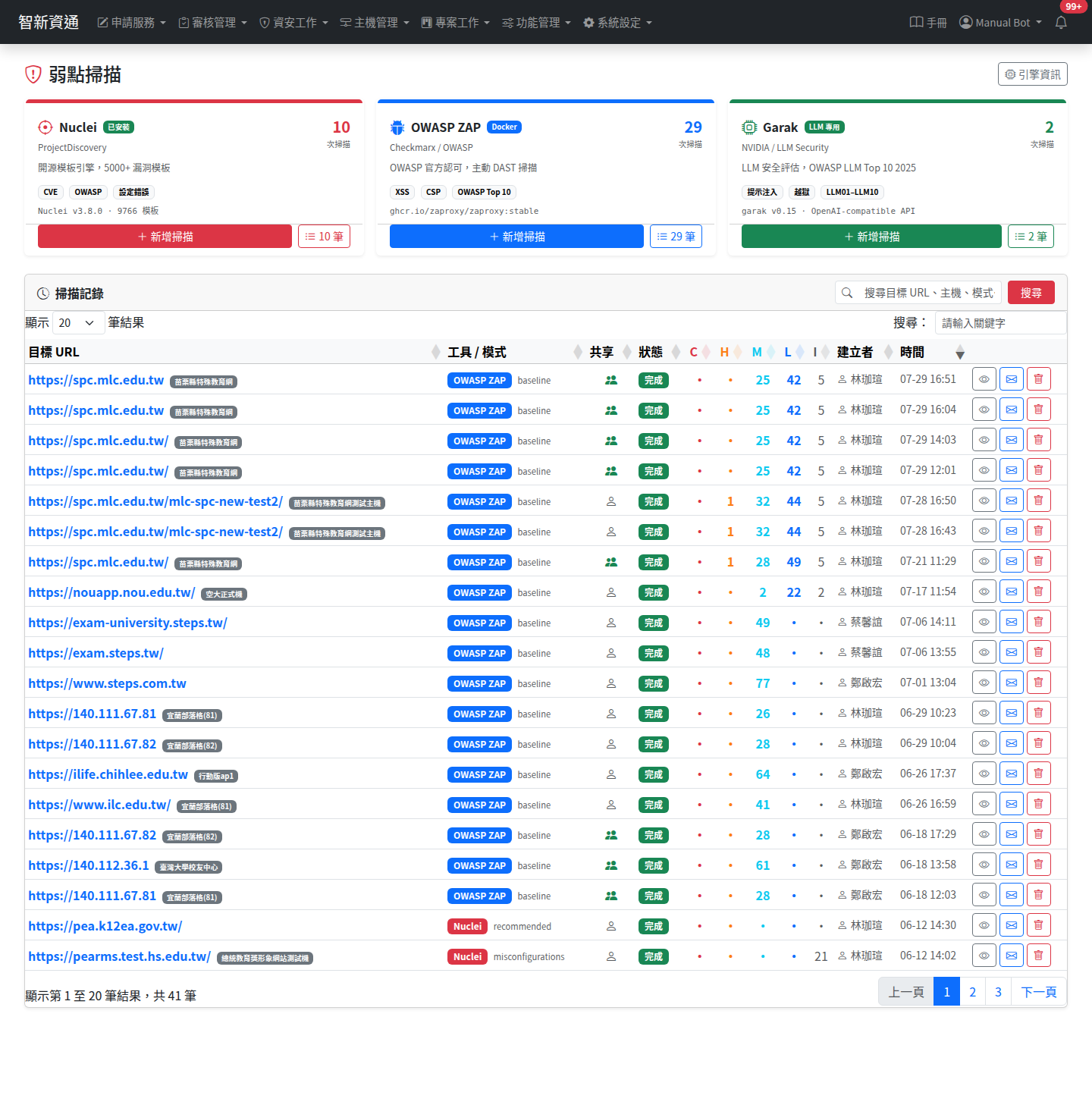Email the exam-university.steps.tw scan report
The width and height of the screenshot is (1092, 1108).
[x=1011, y=622]
